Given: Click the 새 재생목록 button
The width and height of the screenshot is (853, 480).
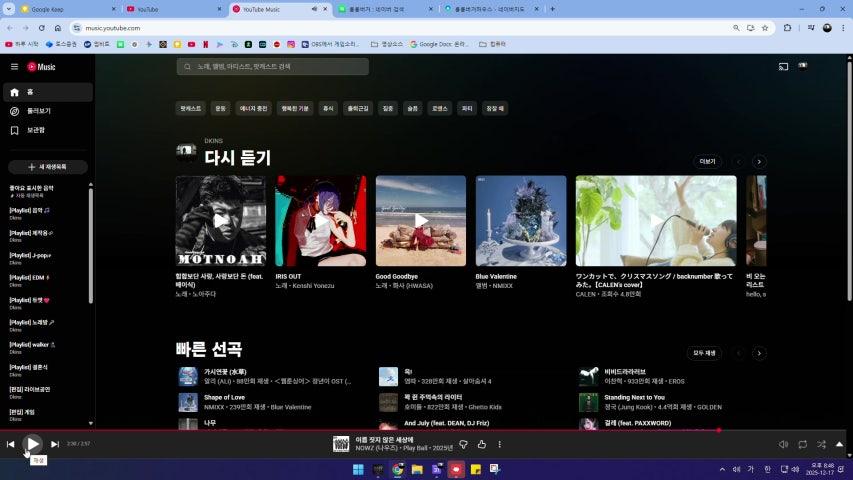Looking at the screenshot, I should [x=48, y=167].
